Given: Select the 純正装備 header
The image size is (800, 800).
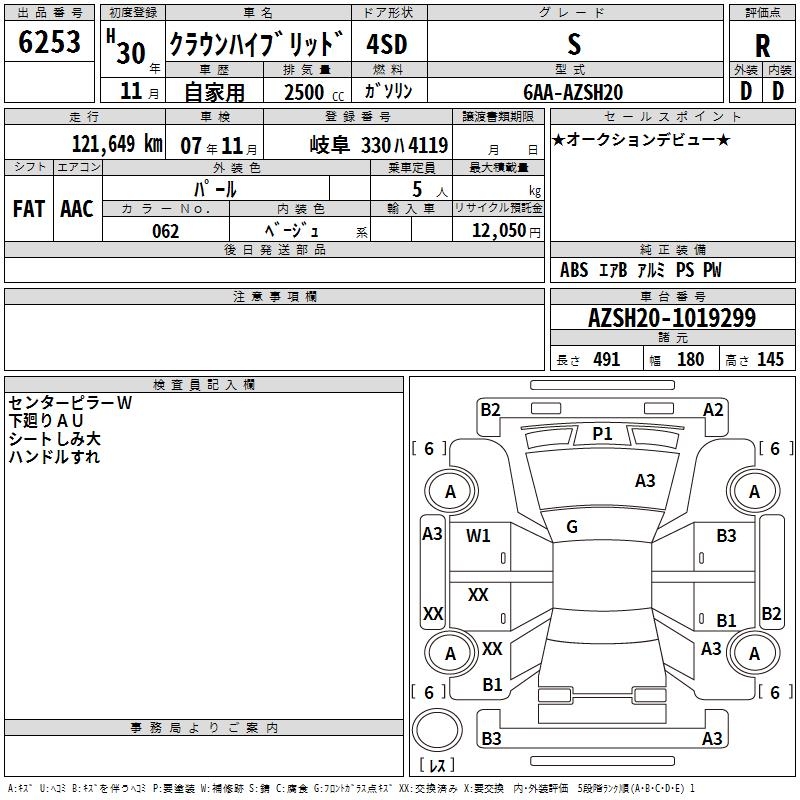Looking at the screenshot, I should coord(672,249).
